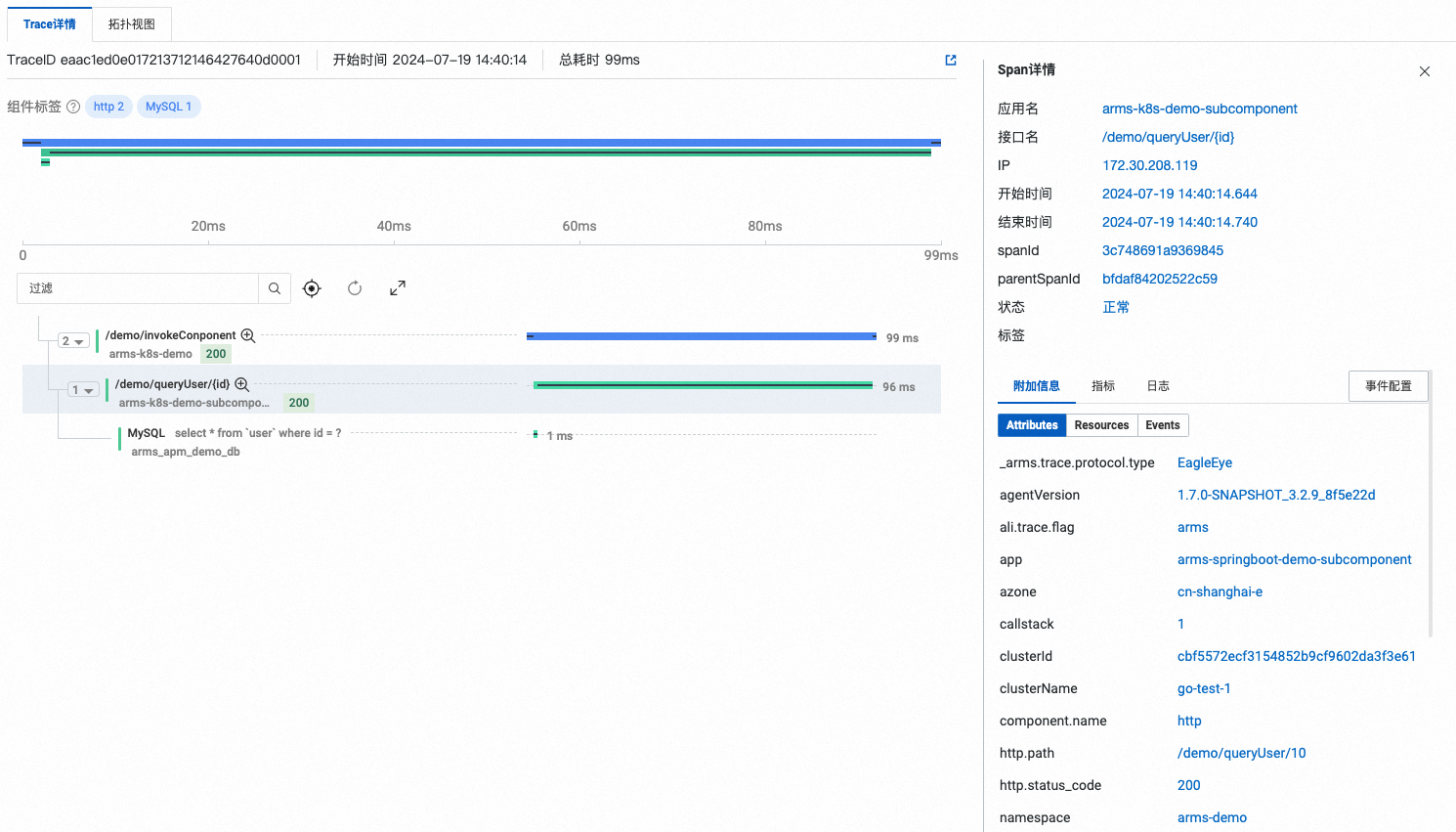The image size is (1456, 832).
Task: Click clusterId value cbf5572ecf3154852b9cf9602da3f3e61
Action: (1296, 656)
